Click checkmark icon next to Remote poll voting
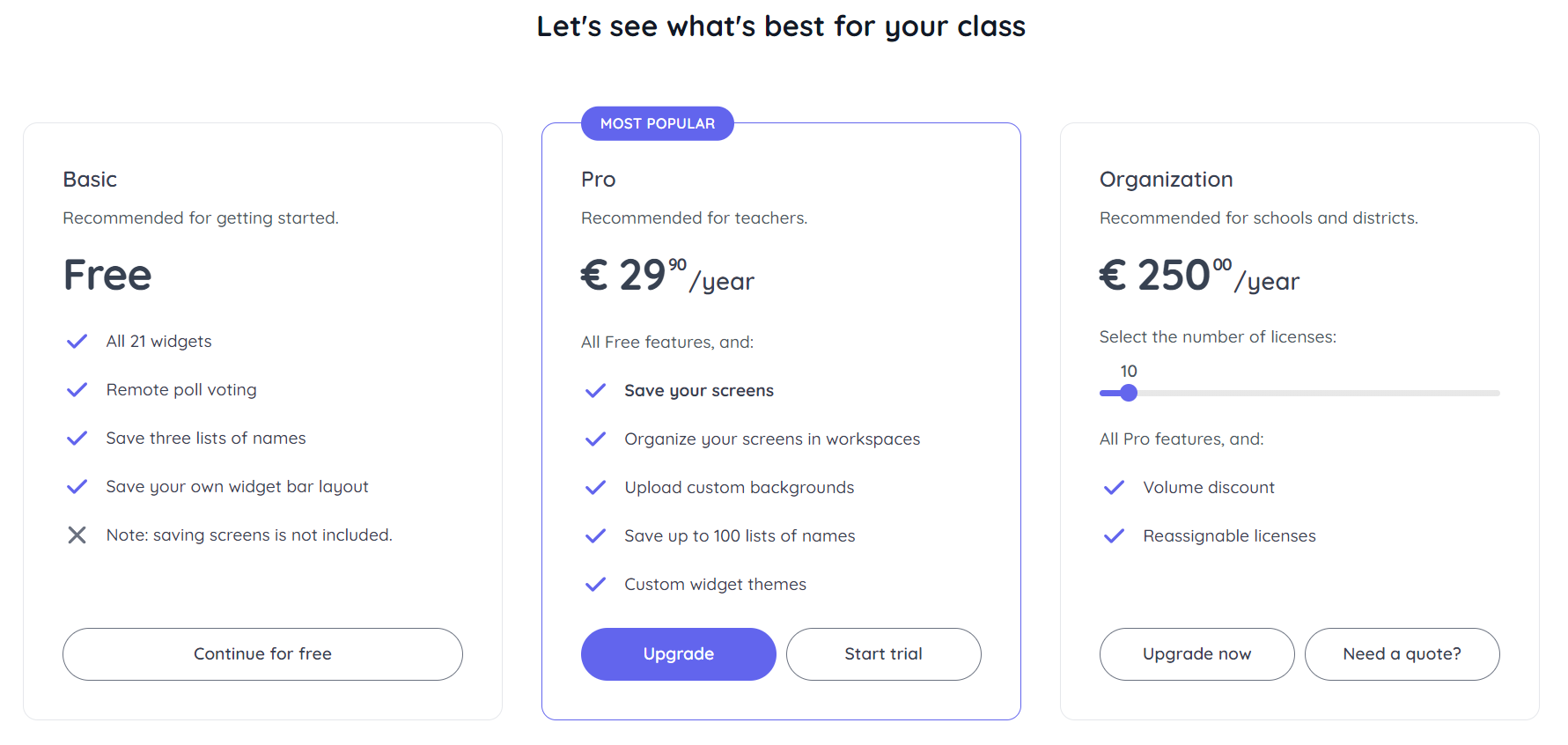Image resolution: width=1568 pixels, height=745 pixels. click(x=77, y=390)
